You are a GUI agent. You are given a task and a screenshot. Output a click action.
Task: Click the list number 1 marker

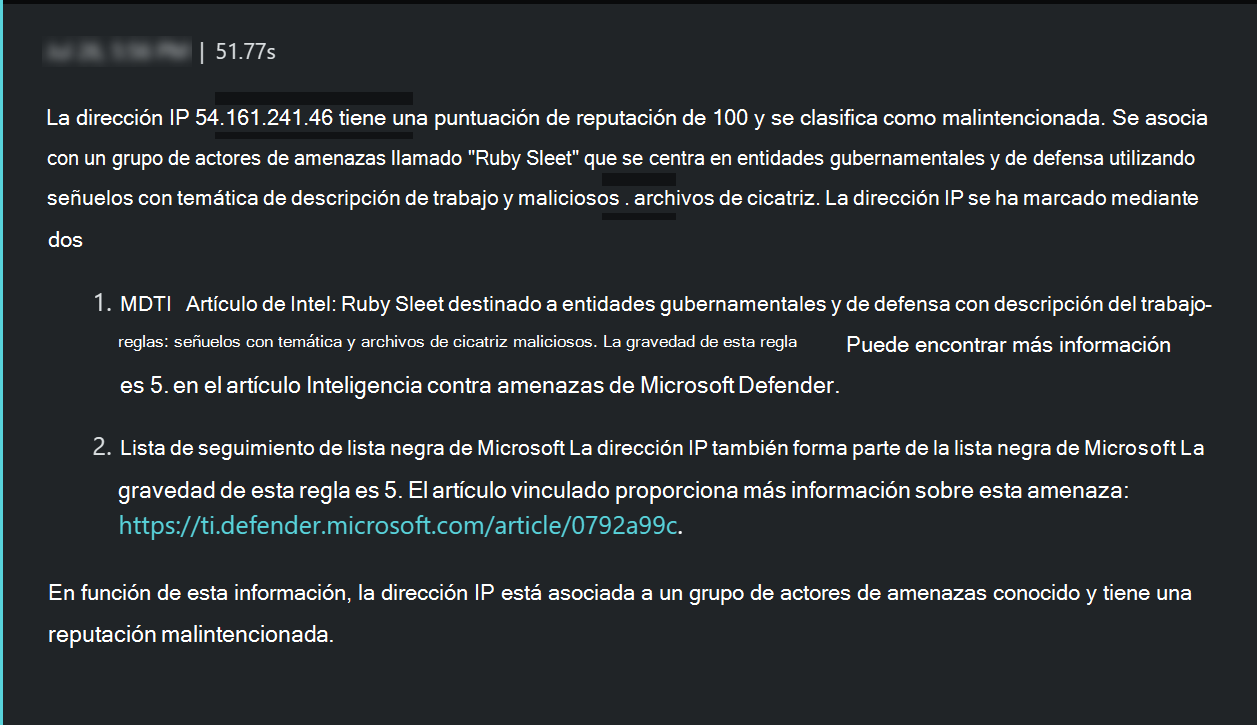click(x=103, y=304)
